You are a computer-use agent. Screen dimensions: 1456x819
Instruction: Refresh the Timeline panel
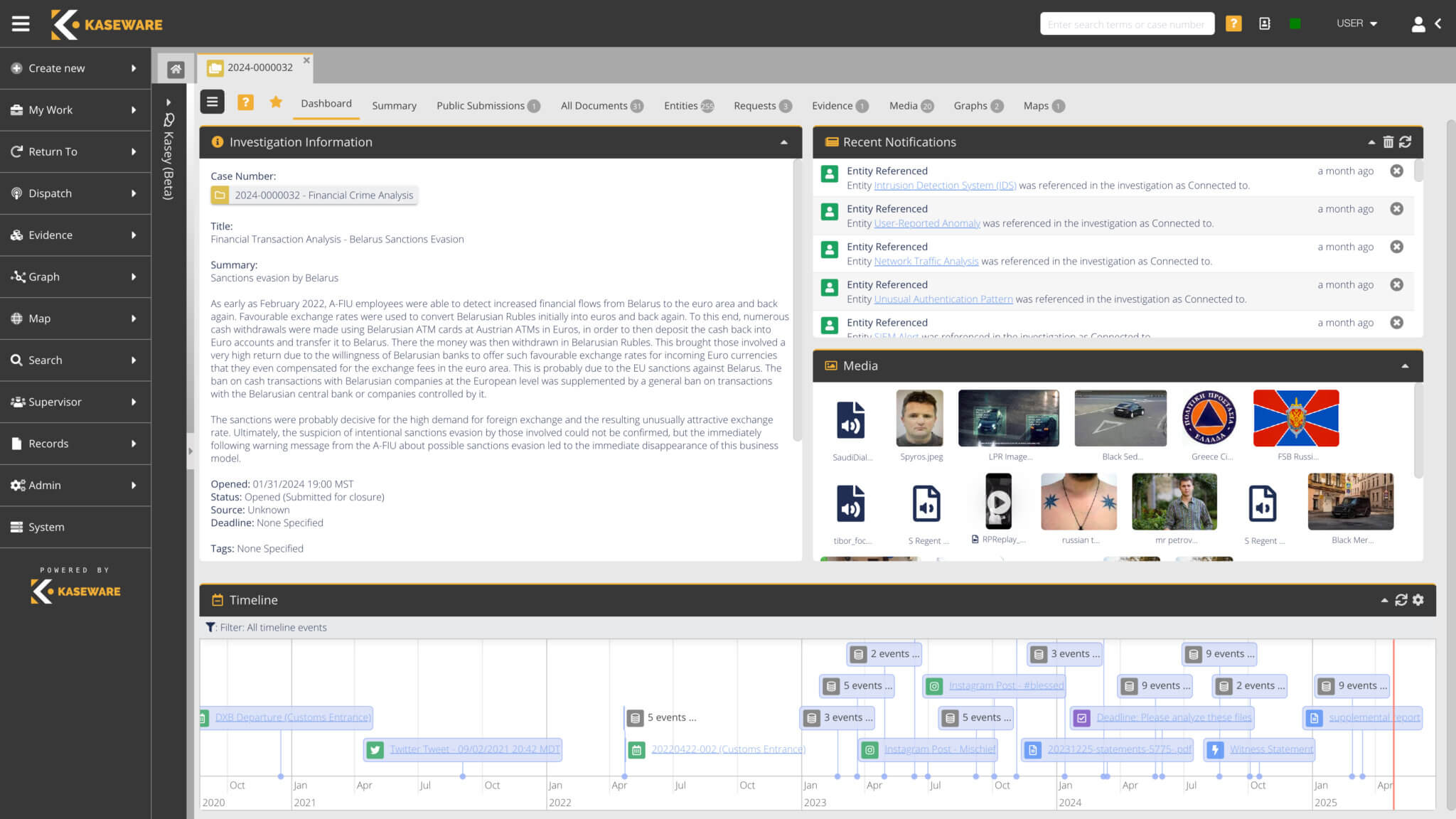pyautogui.click(x=1400, y=600)
